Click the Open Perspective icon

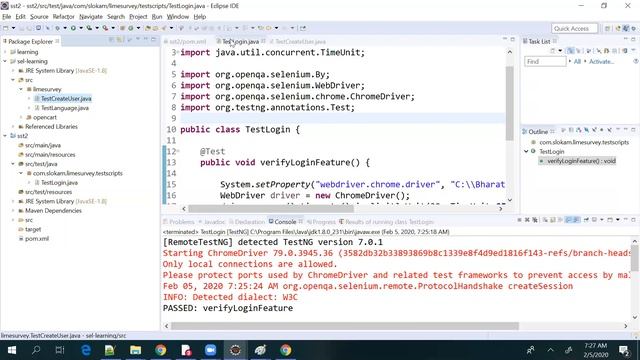click(x=607, y=28)
